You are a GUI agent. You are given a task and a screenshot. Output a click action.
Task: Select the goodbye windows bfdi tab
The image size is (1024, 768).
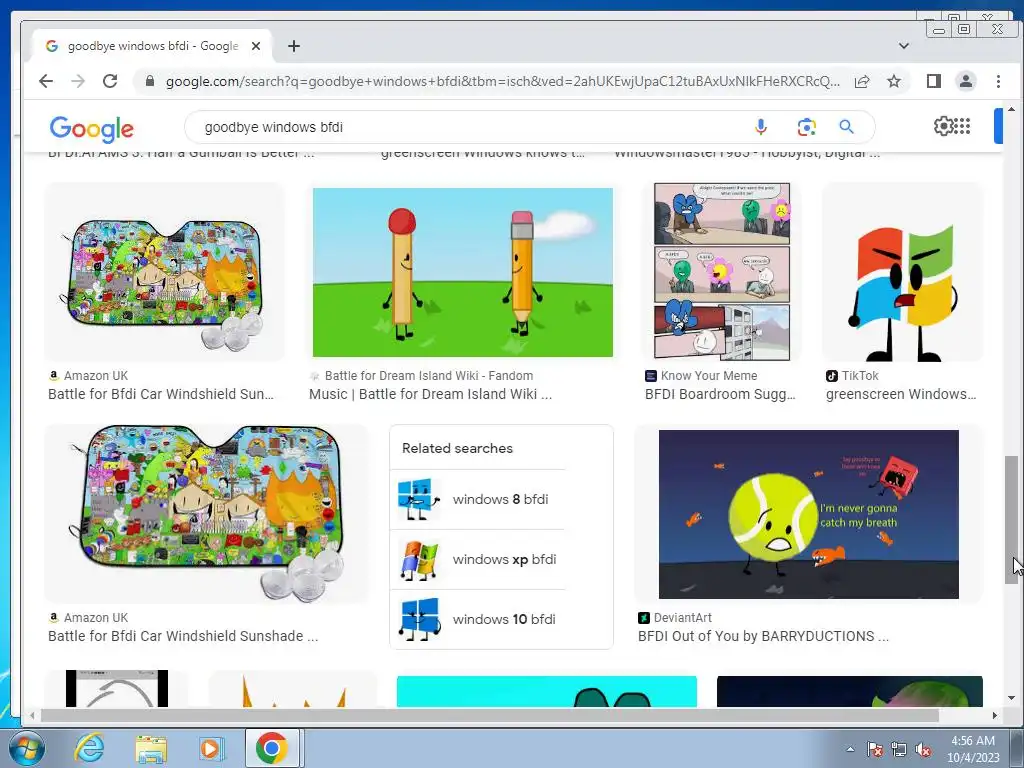(x=152, y=46)
